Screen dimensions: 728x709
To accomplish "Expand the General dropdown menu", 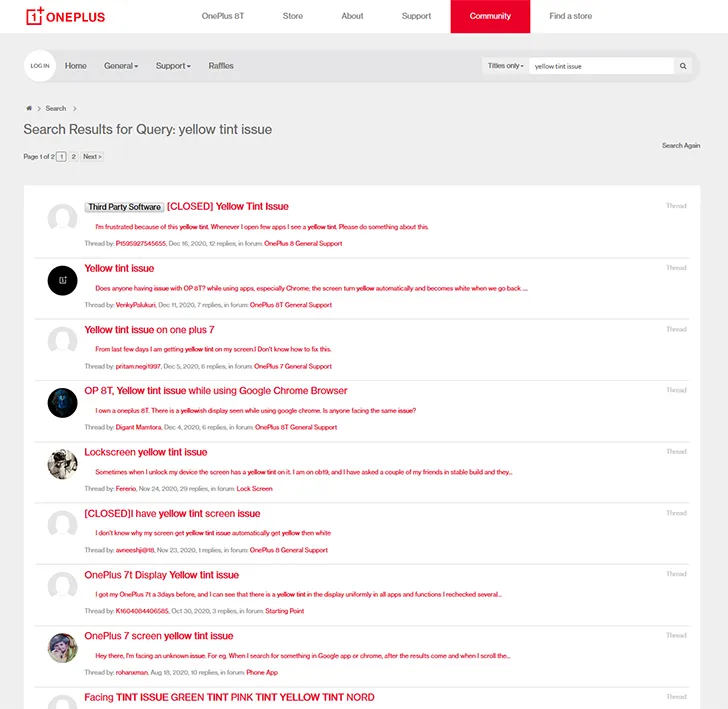I will point(121,66).
